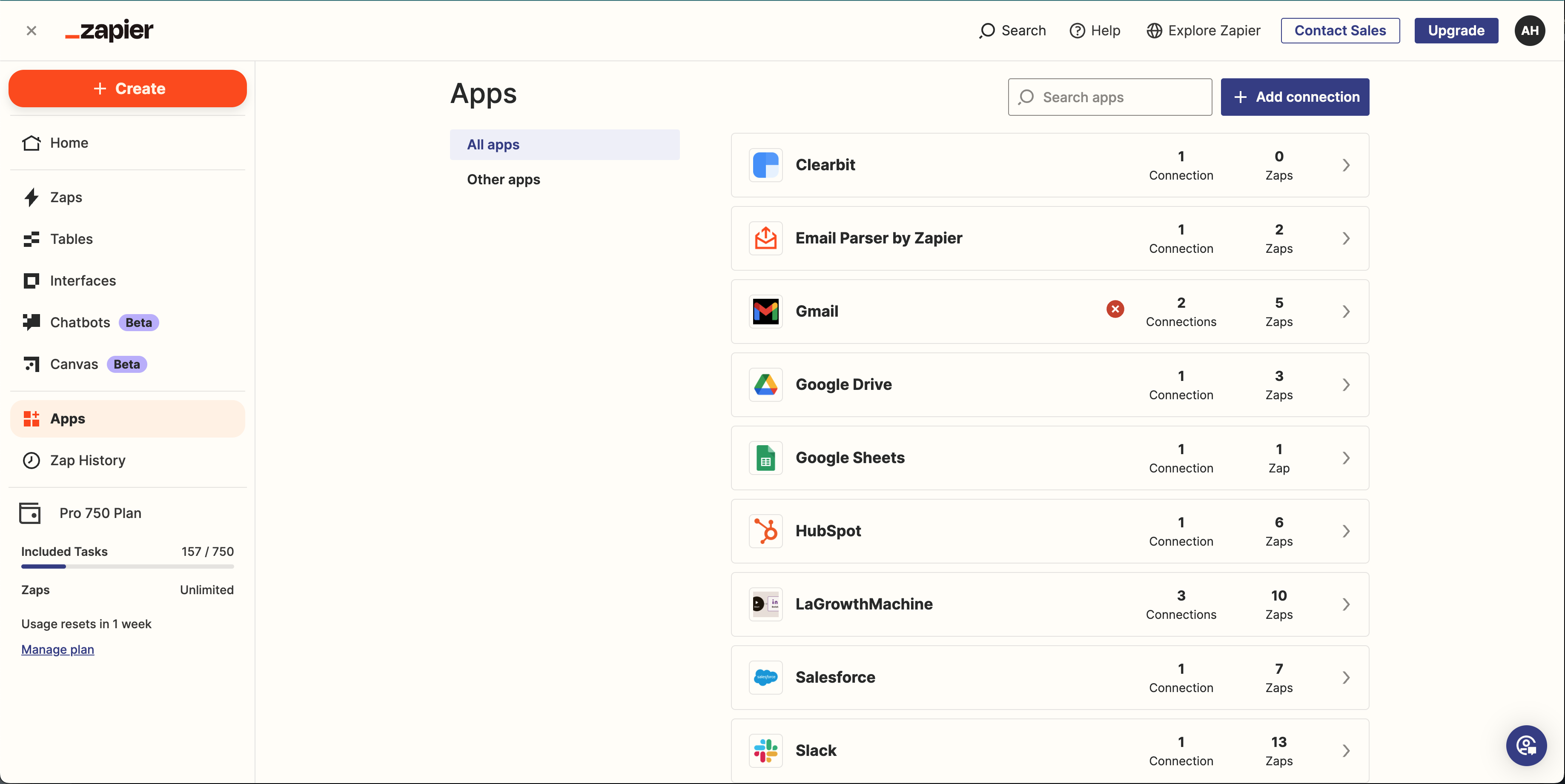Click the Search apps input field
This screenshot has width=1565, height=784.
[x=1109, y=97]
